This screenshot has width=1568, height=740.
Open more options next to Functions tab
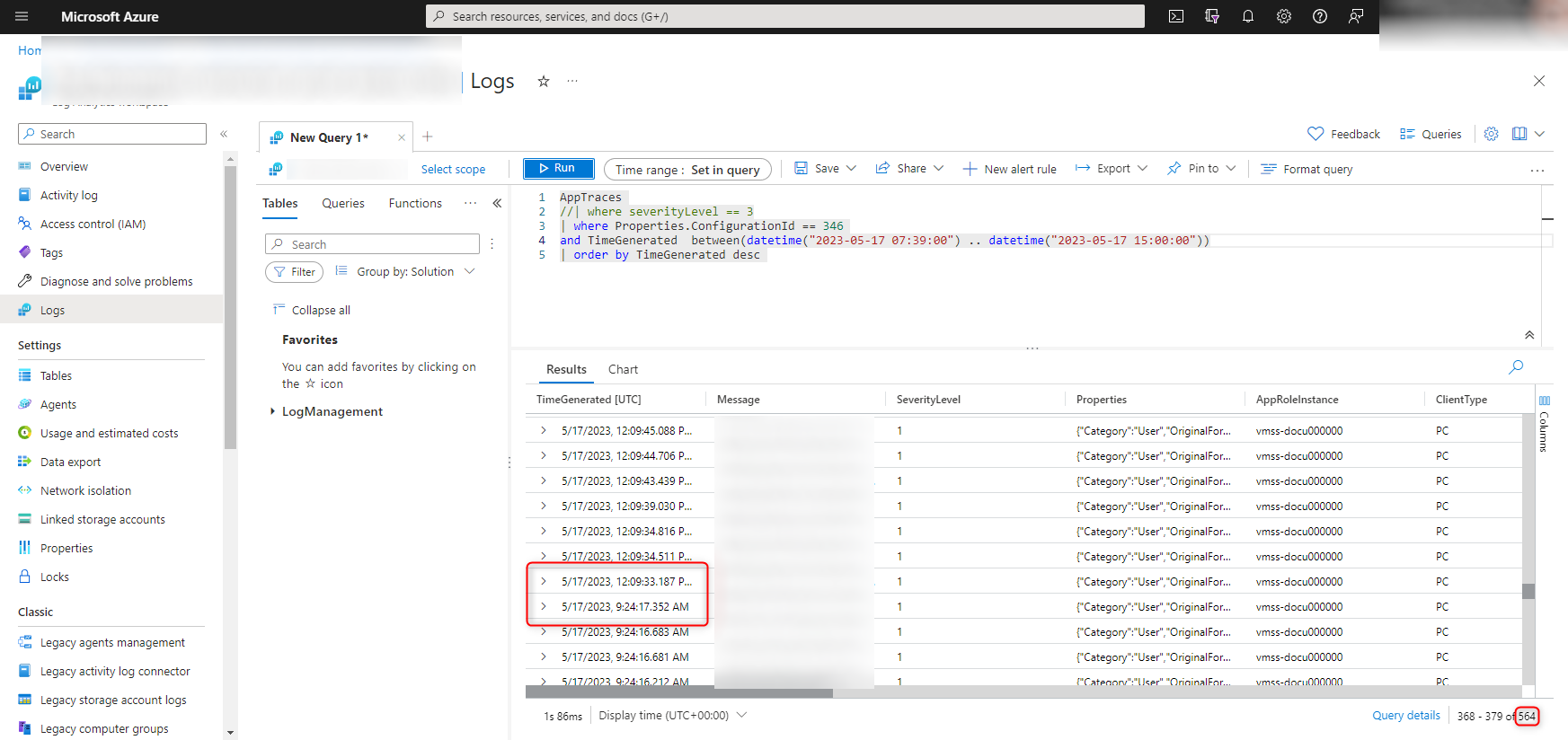tap(470, 203)
